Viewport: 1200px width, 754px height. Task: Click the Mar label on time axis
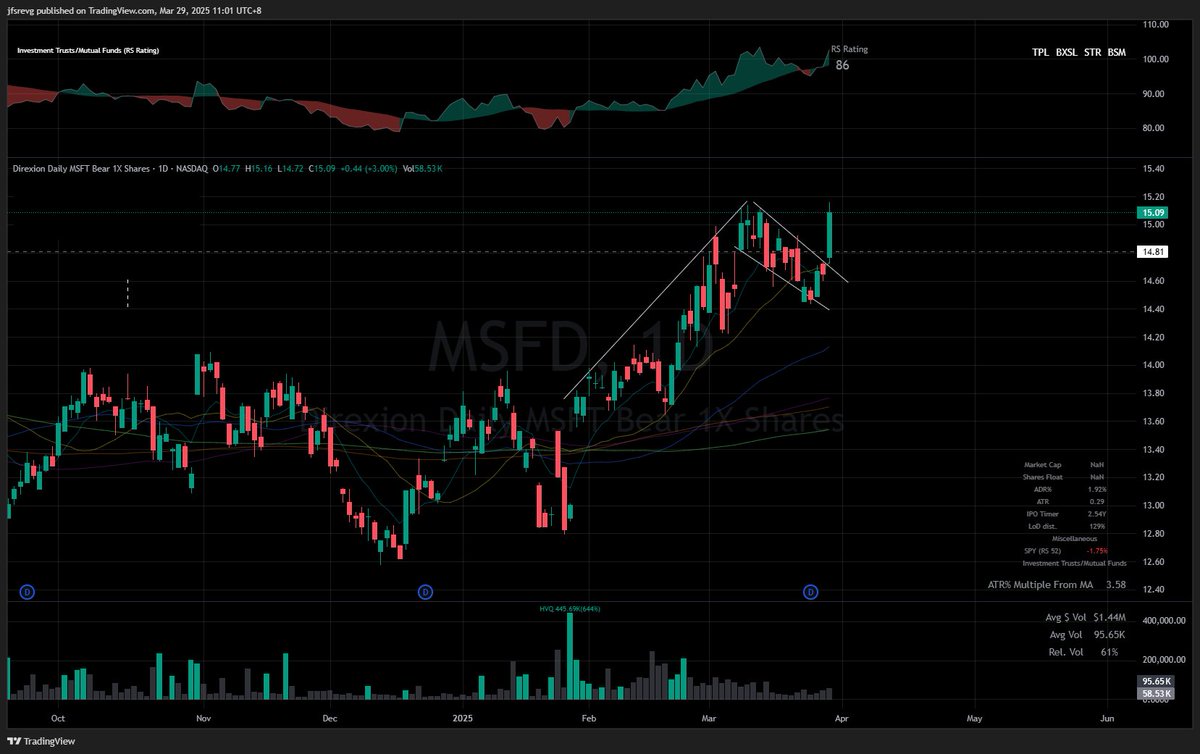710,718
